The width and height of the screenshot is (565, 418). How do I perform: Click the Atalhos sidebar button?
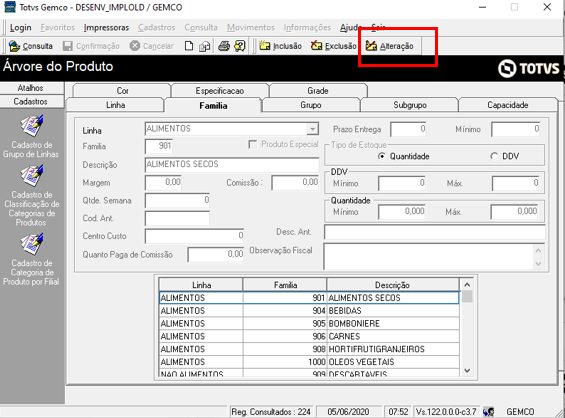pyautogui.click(x=31, y=88)
